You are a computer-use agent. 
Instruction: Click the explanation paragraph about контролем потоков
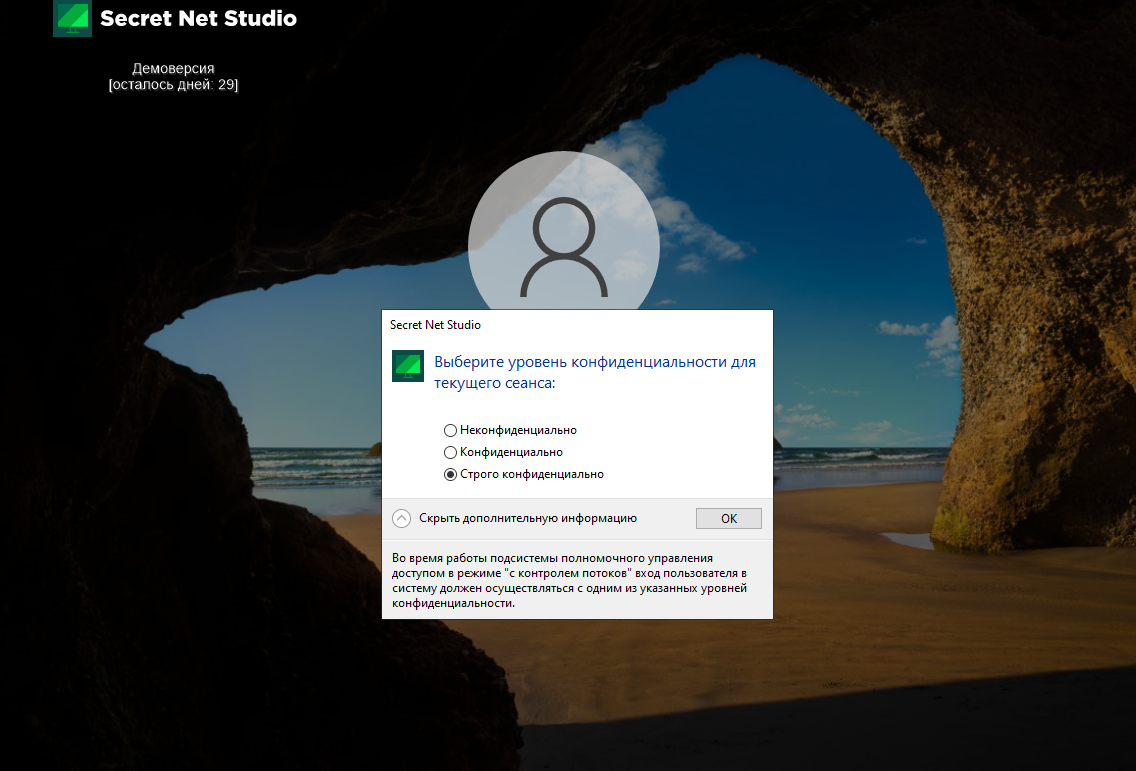click(569, 580)
